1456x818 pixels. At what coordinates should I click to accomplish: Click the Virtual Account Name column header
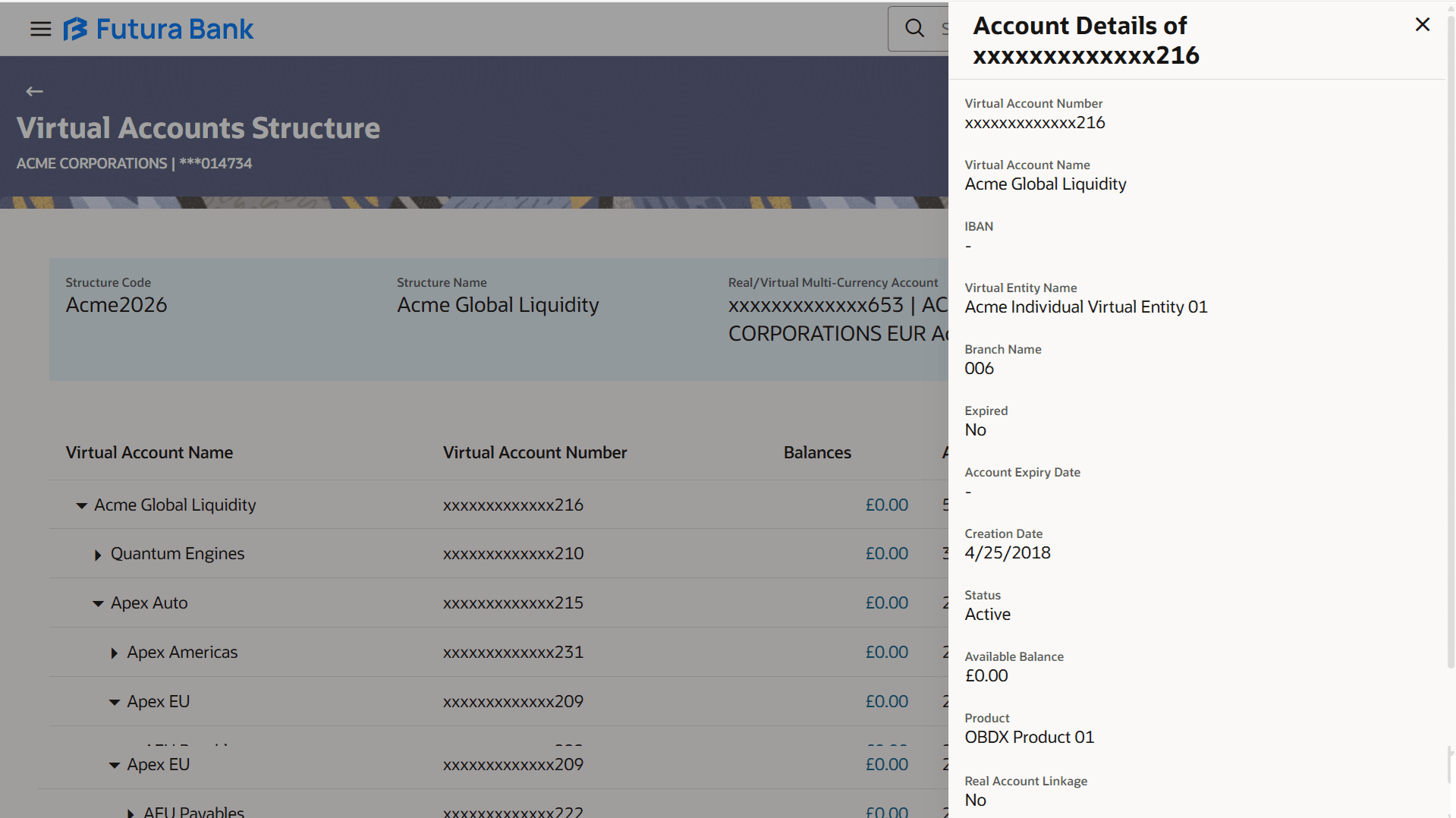(x=149, y=452)
